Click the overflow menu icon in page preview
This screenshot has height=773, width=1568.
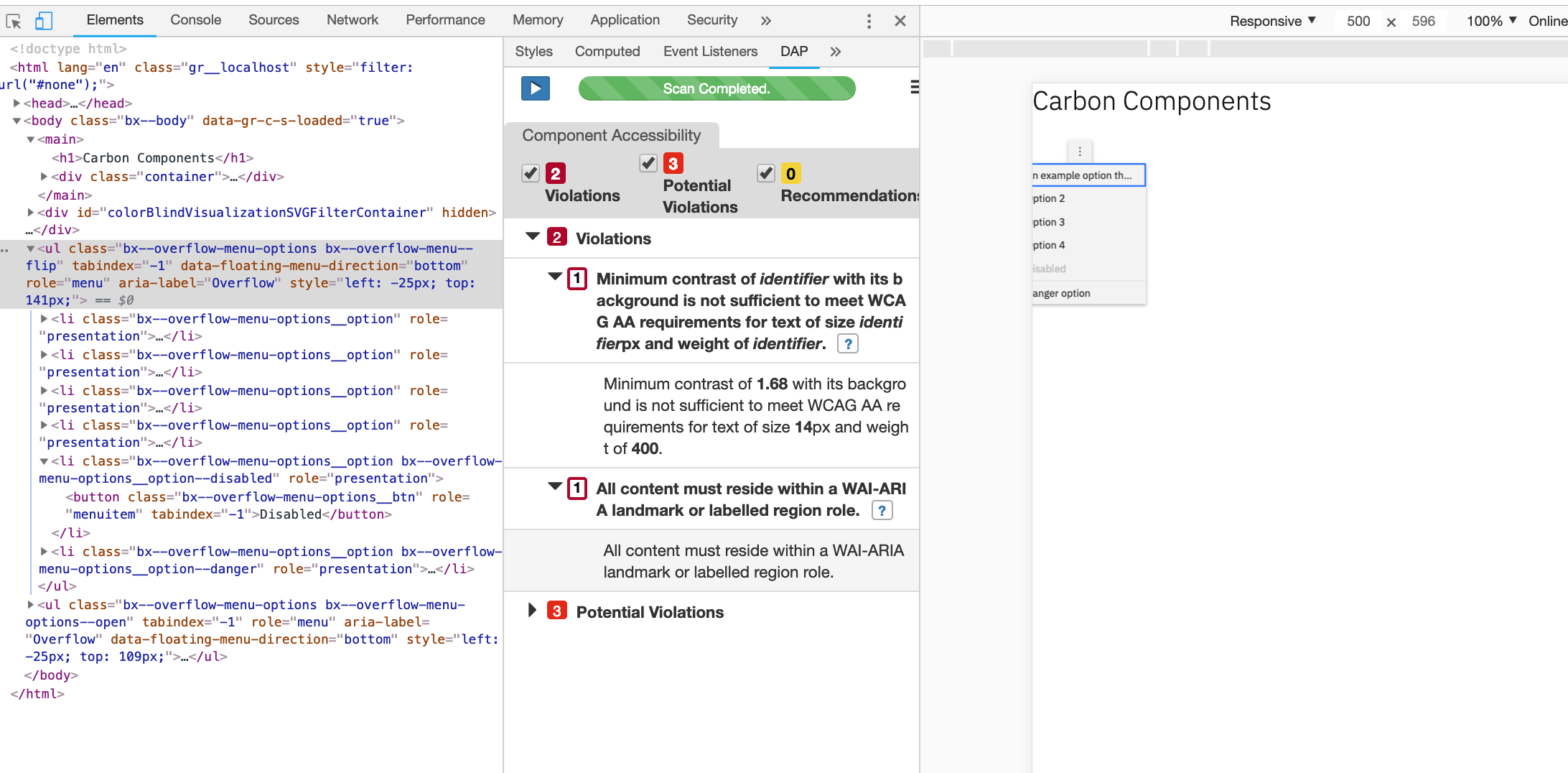pyautogui.click(x=1080, y=151)
